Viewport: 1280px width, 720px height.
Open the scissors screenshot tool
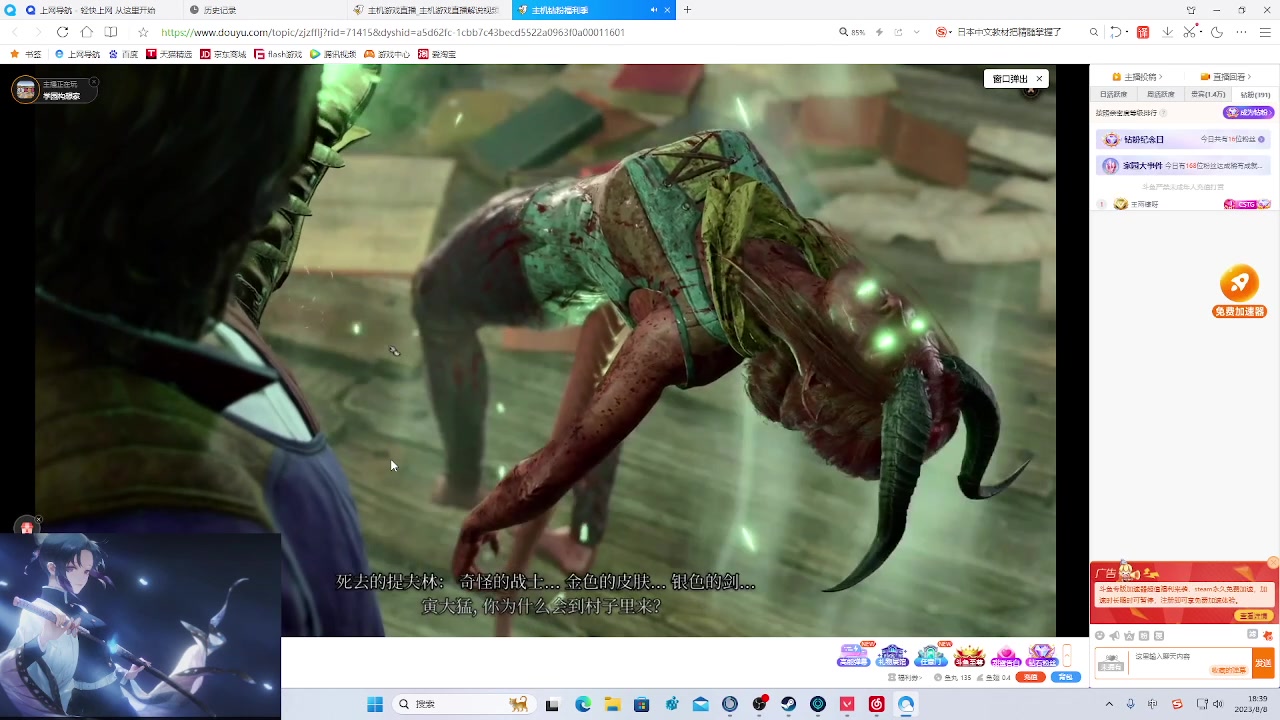1189,32
